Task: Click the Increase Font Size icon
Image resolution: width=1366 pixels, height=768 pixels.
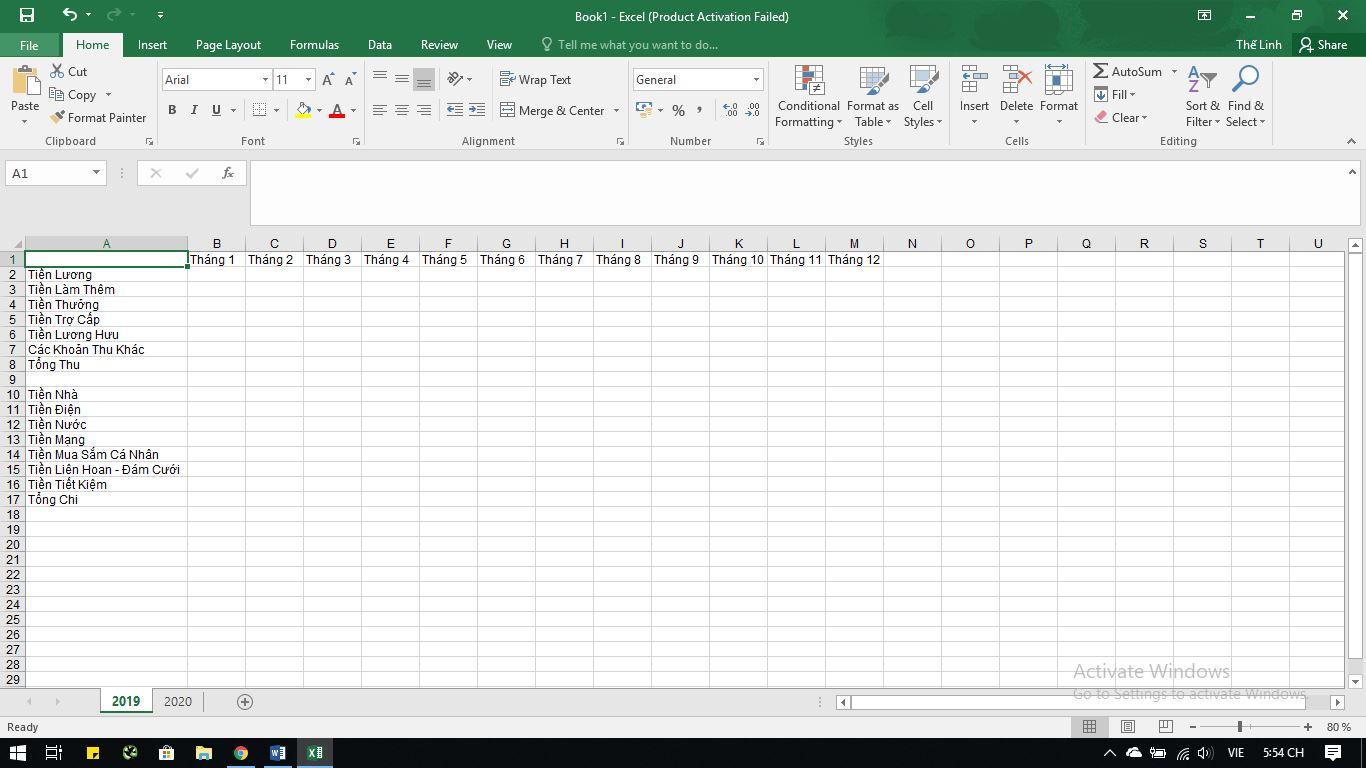Action: click(328, 80)
